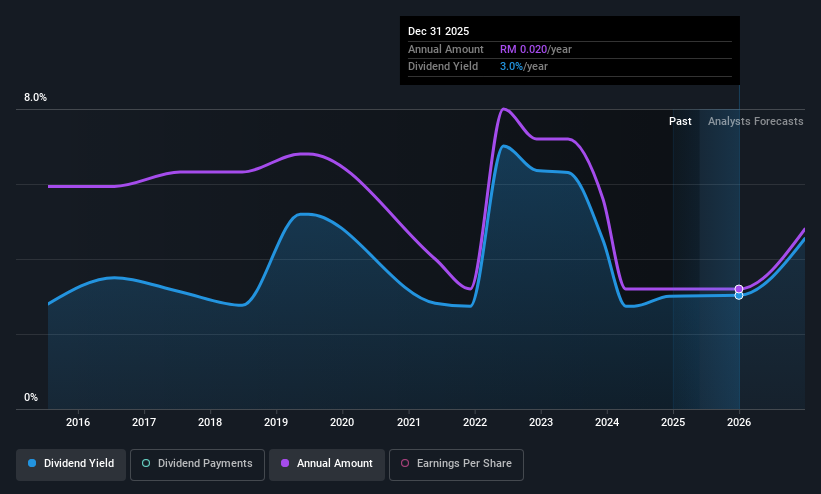Click the 2023 x-axis label
Viewport: 821px width, 494px height.
pyautogui.click(x=541, y=422)
